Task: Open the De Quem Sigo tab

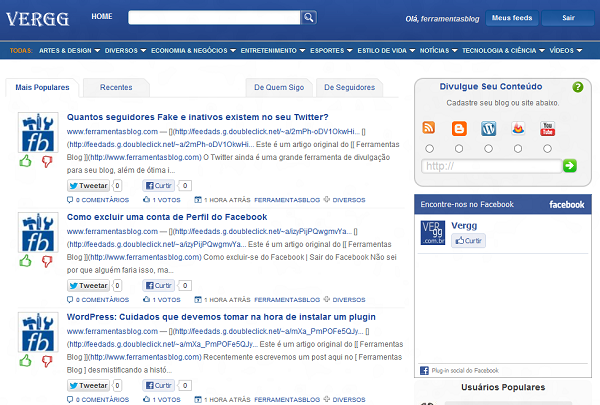Action: tap(279, 88)
